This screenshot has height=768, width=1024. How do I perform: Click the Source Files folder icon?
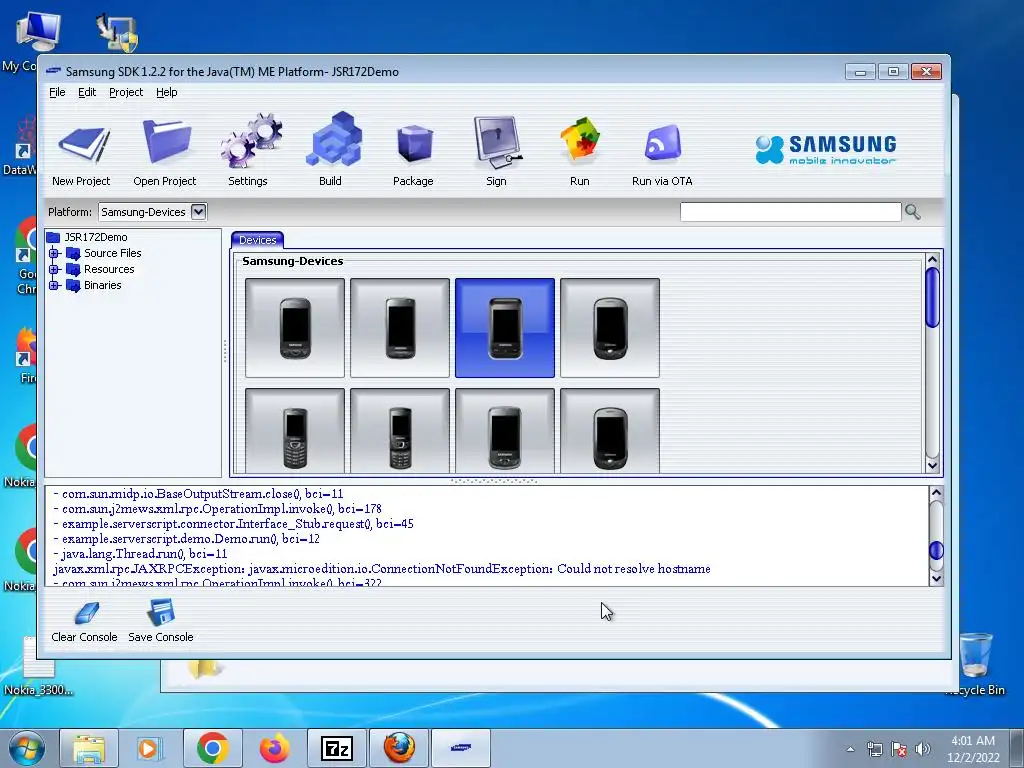[73, 253]
